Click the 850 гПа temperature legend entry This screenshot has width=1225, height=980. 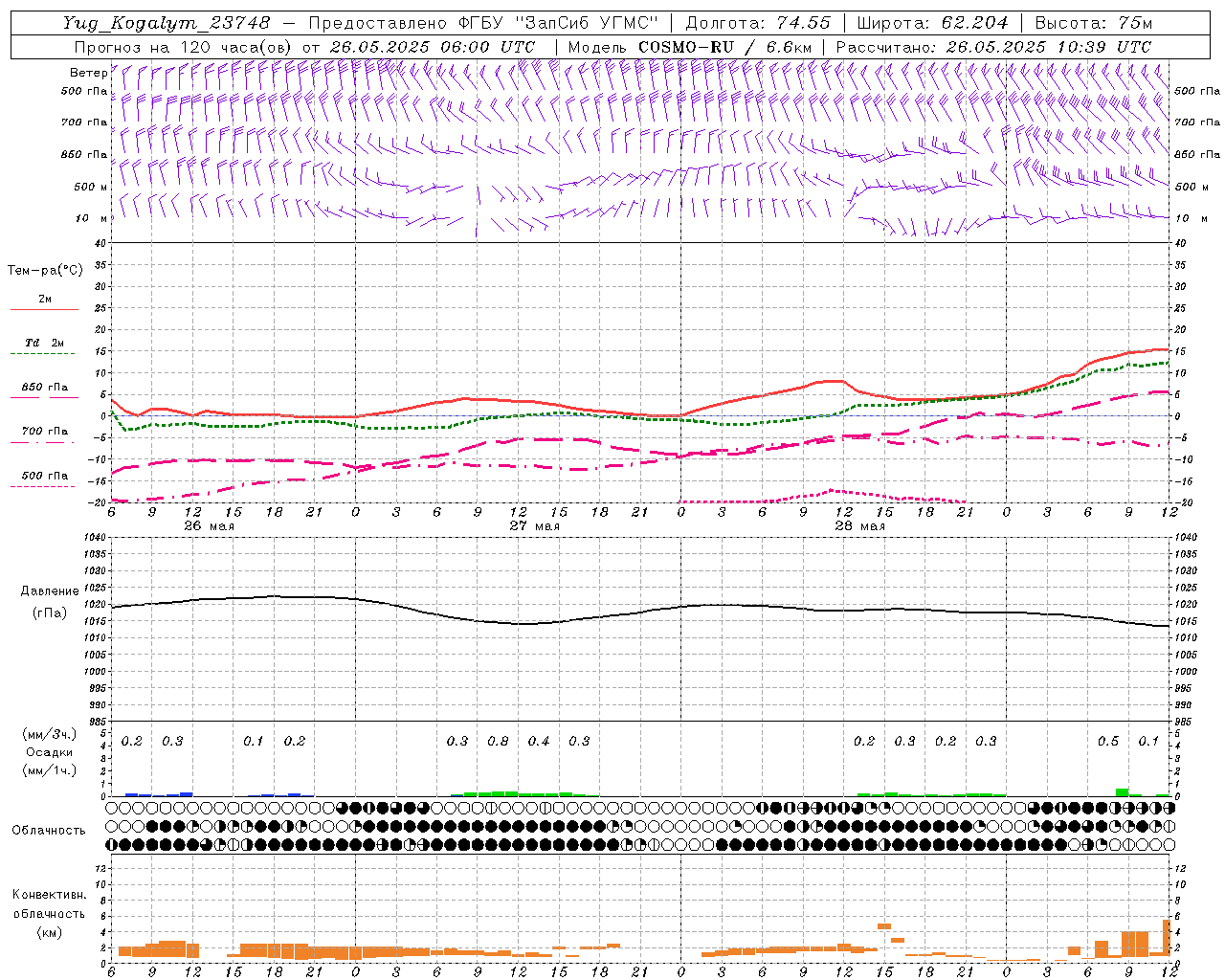pyautogui.click(x=45, y=388)
